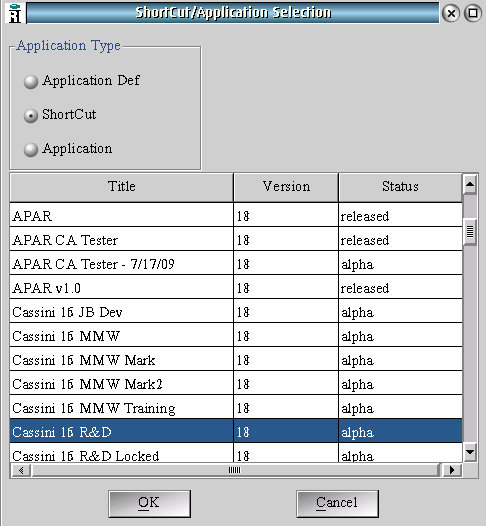Click the horizontal scrollbar right arrow
Viewport: 486px width, 526px height.
tap(452, 470)
